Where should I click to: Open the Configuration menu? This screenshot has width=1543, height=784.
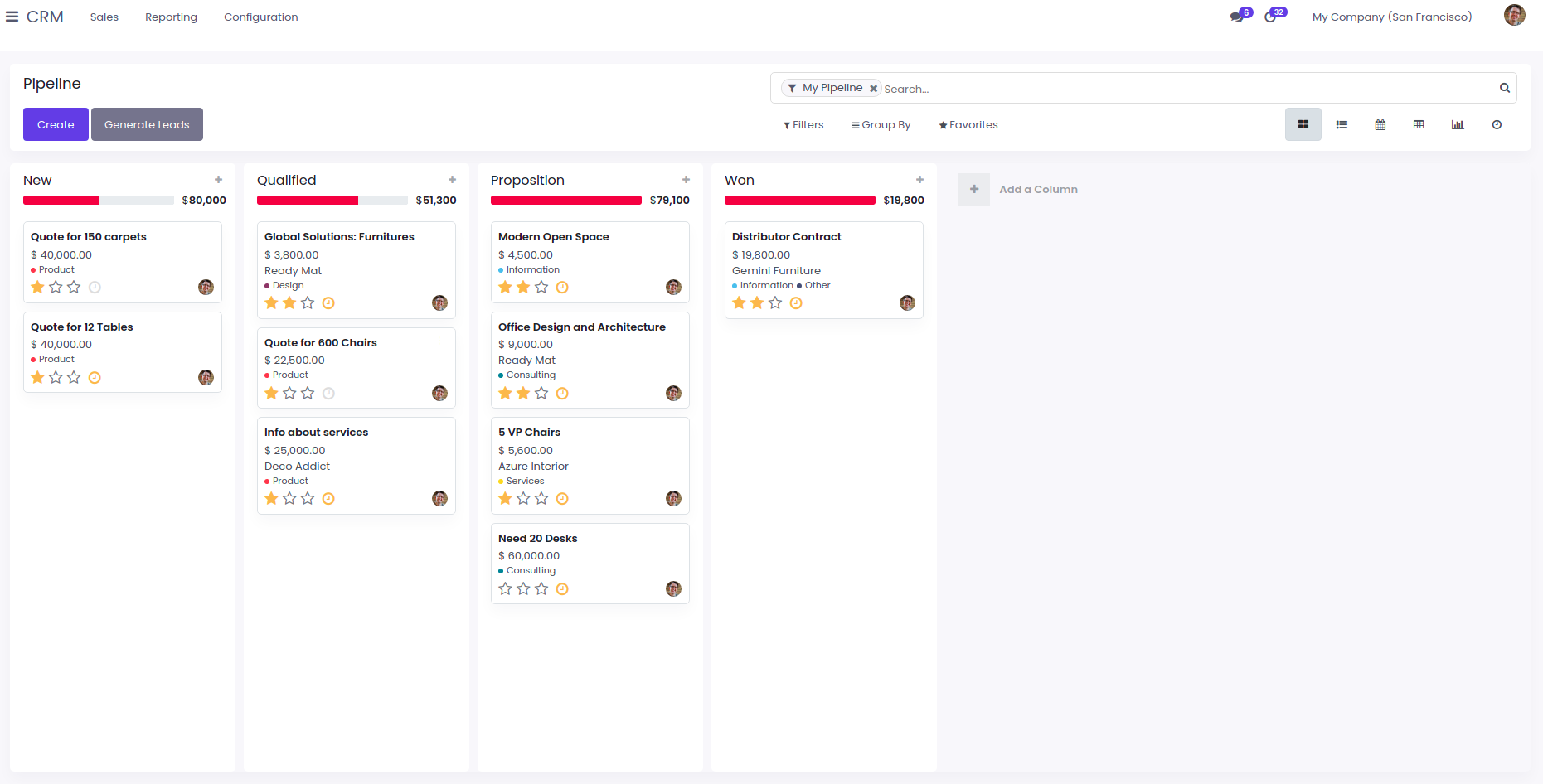tap(260, 17)
